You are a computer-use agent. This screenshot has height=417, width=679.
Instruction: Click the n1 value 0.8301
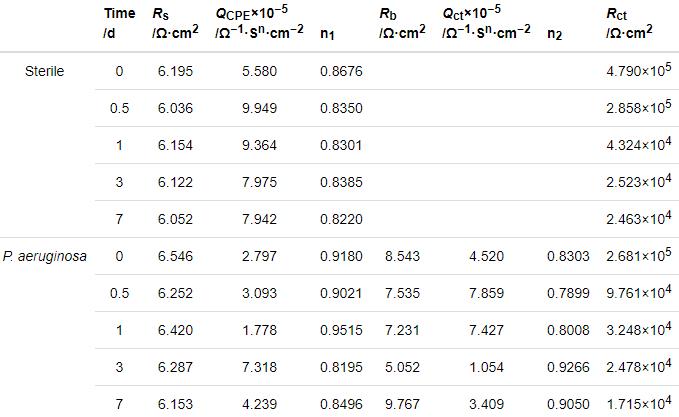pos(341,144)
